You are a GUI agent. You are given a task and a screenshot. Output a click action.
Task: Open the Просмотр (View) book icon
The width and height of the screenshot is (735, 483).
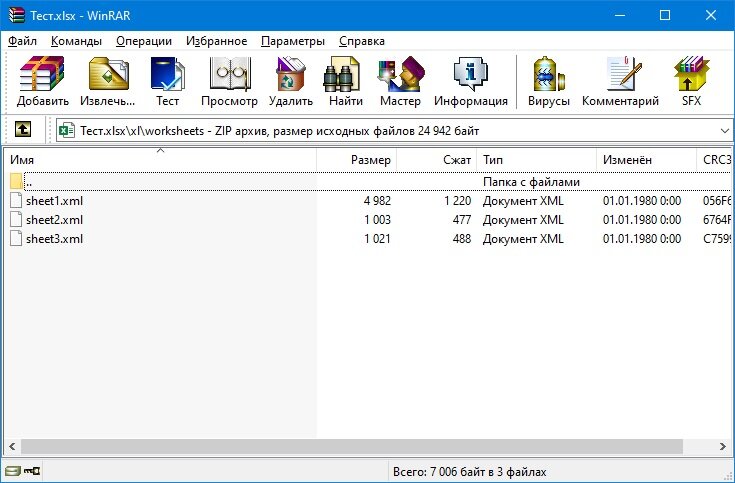(x=230, y=74)
